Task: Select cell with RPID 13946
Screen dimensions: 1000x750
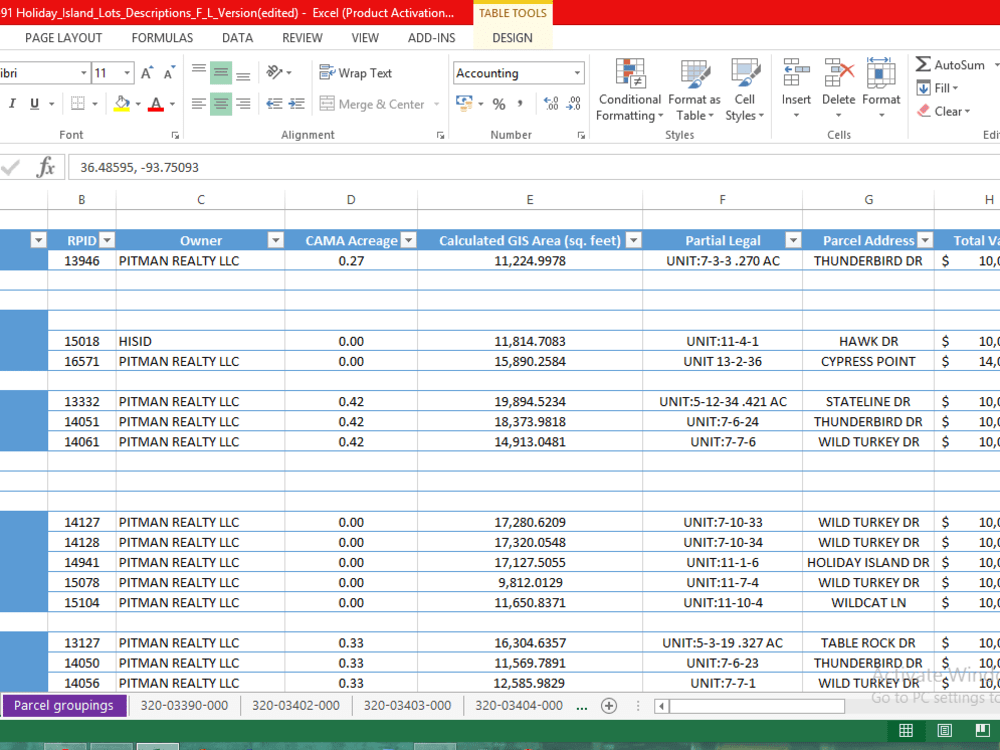Action: [82, 261]
